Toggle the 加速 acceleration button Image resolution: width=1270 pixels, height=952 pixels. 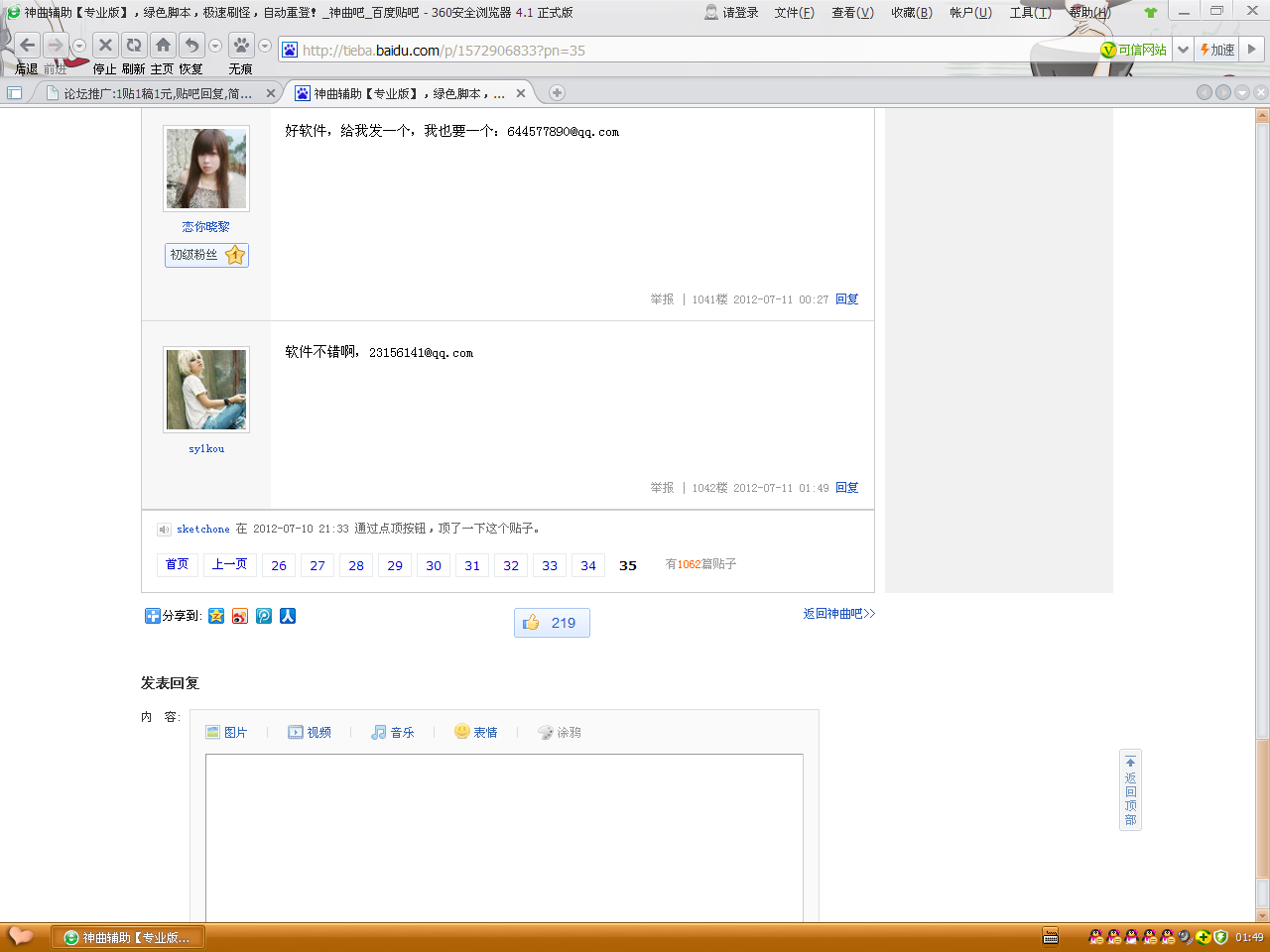click(1217, 50)
